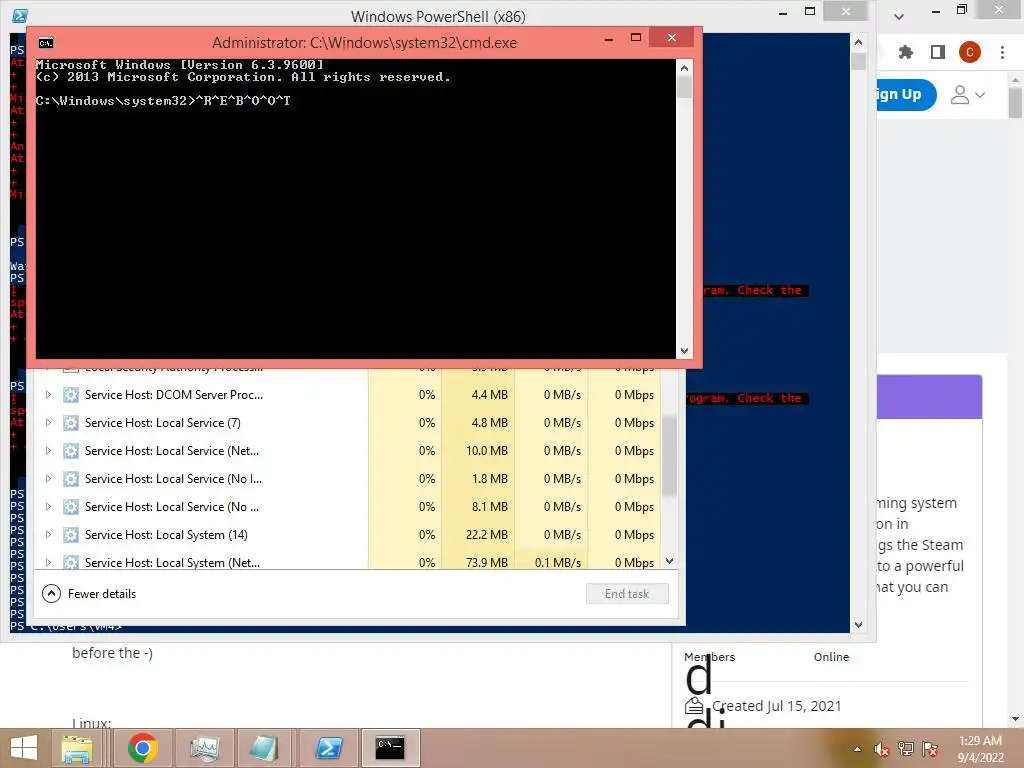Image resolution: width=1024 pixels, height=768 pixels.
Task: Select Service Host: Local System (14) process
Action: (x=166, y=535)
